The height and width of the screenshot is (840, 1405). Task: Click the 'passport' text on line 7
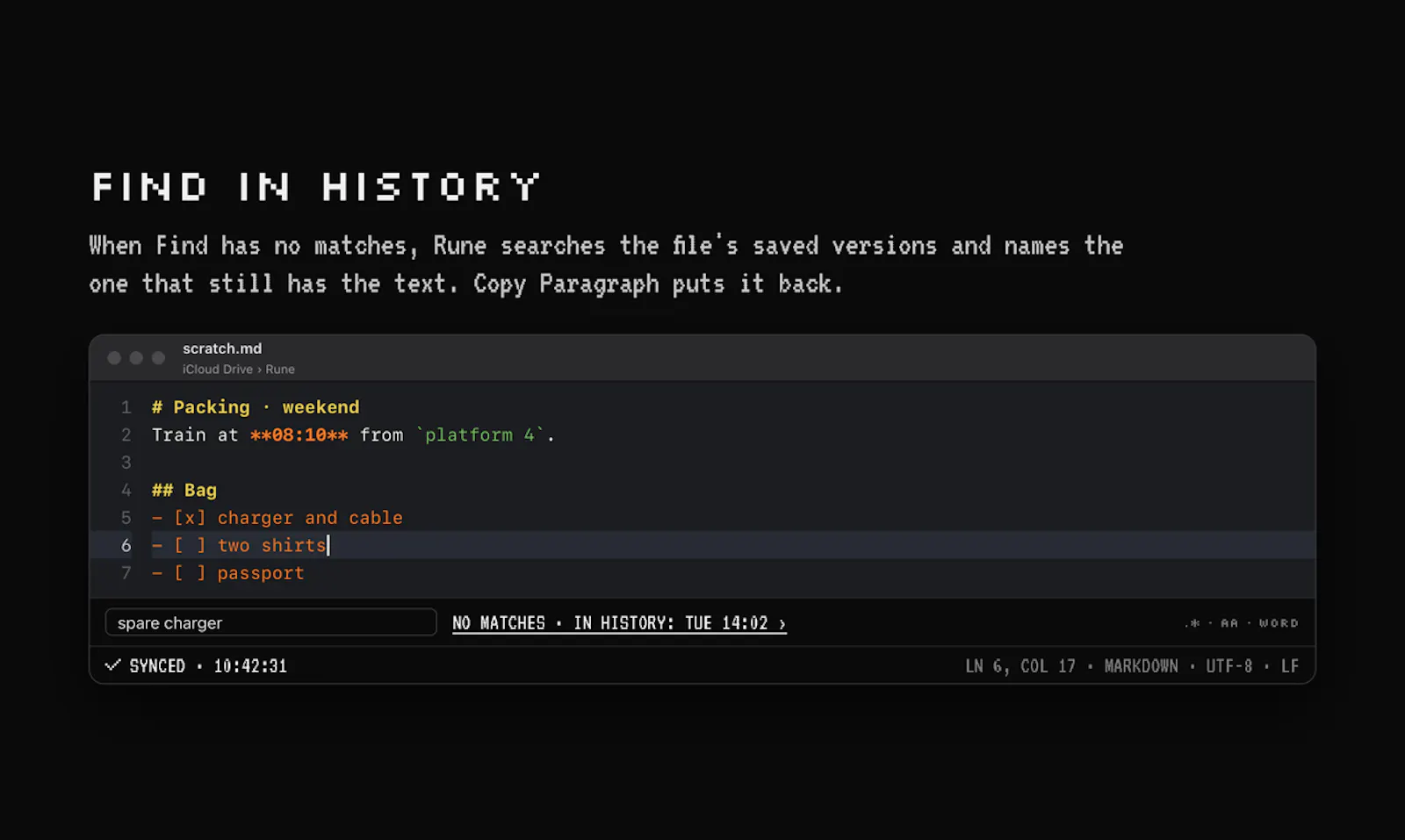pos(261,573)
